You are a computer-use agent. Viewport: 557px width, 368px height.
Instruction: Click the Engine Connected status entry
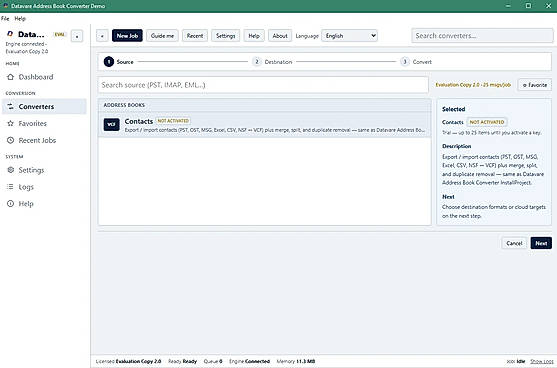click(x=249, y=361)
